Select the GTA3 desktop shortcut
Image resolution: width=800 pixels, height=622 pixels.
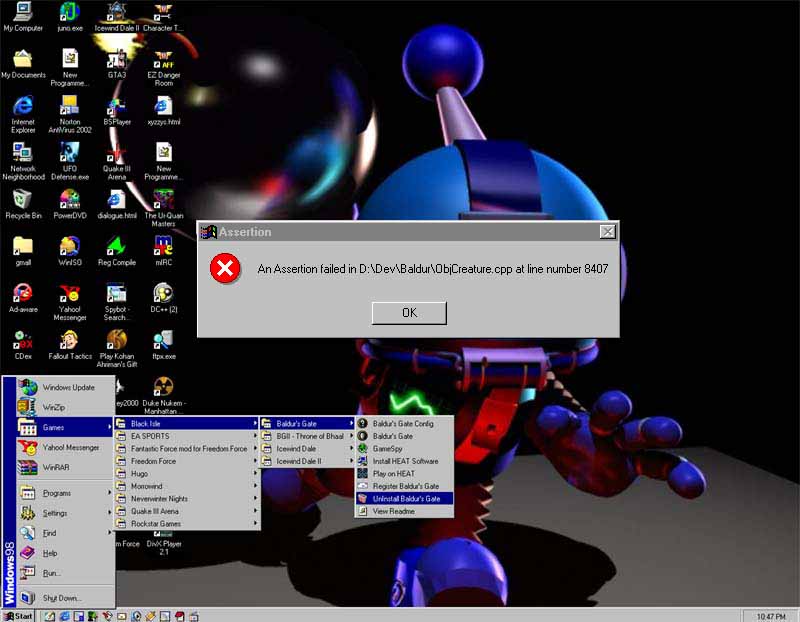point(117,64)
